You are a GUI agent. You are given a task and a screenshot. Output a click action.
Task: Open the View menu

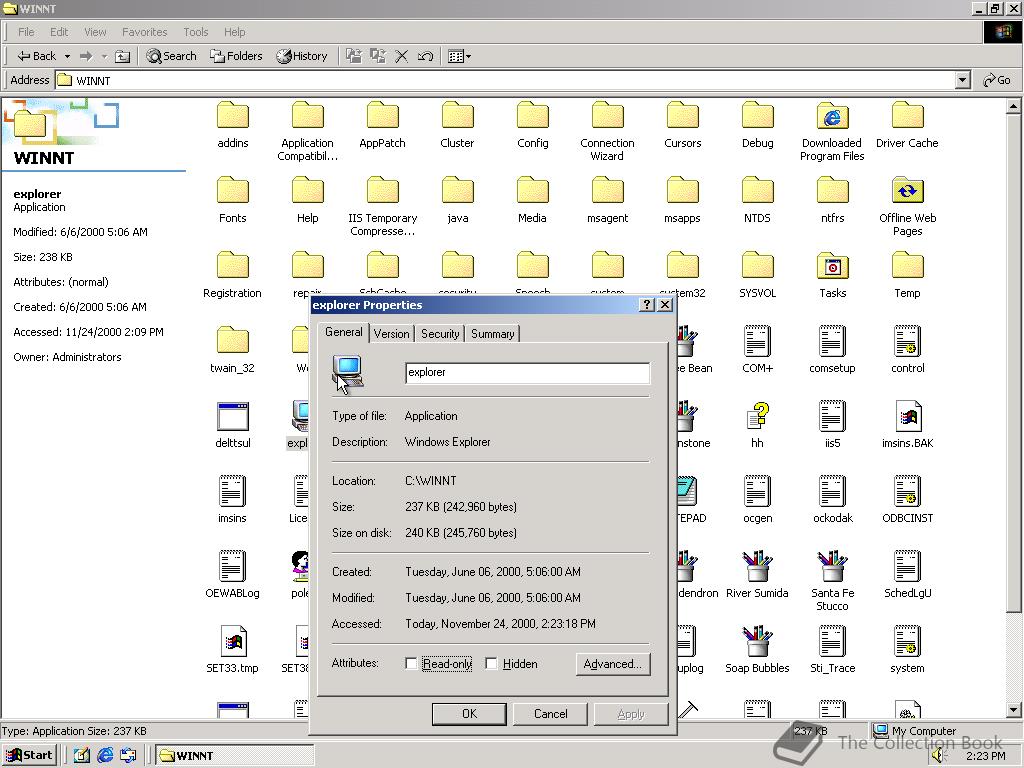(x=95, y=32)
